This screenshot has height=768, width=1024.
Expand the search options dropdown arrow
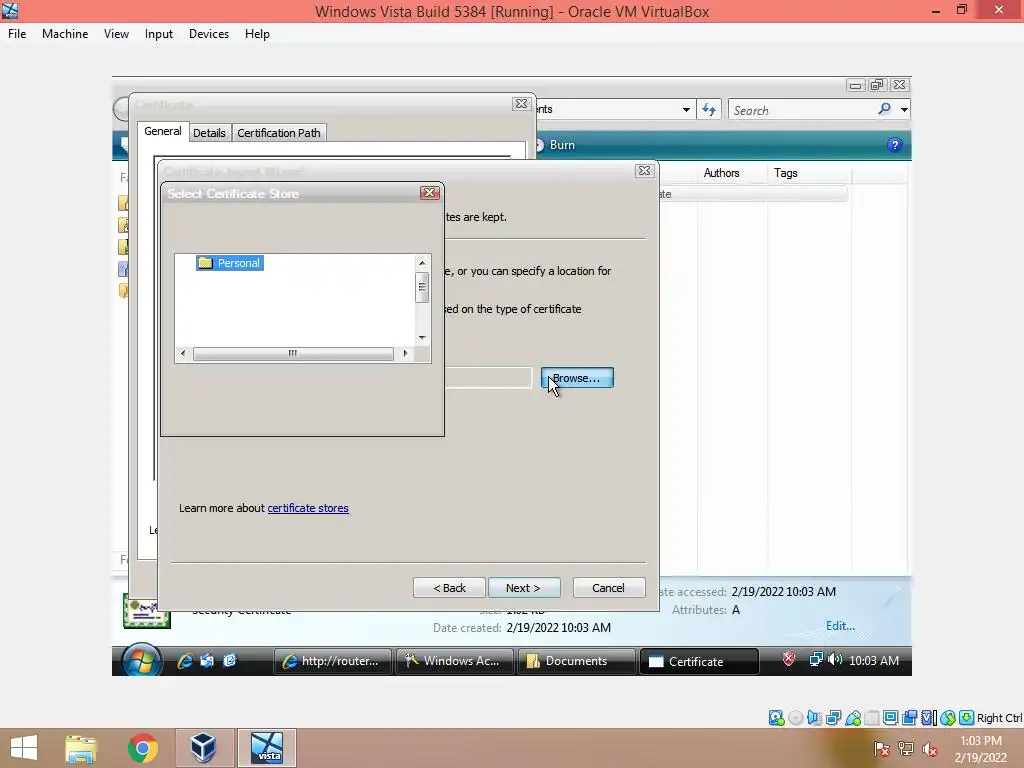click(x=904, y=110)
